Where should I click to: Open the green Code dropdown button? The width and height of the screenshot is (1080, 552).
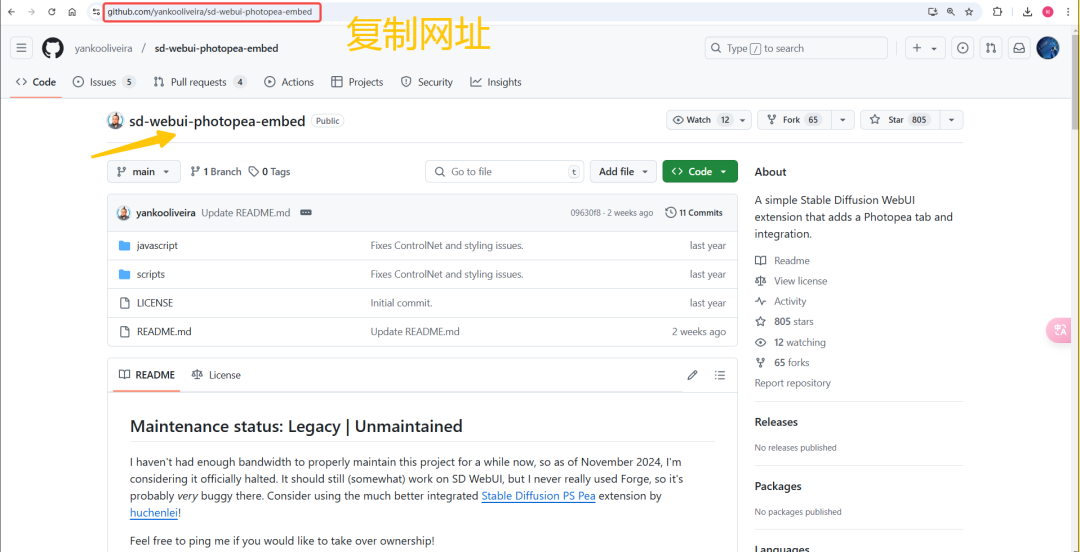700,172
